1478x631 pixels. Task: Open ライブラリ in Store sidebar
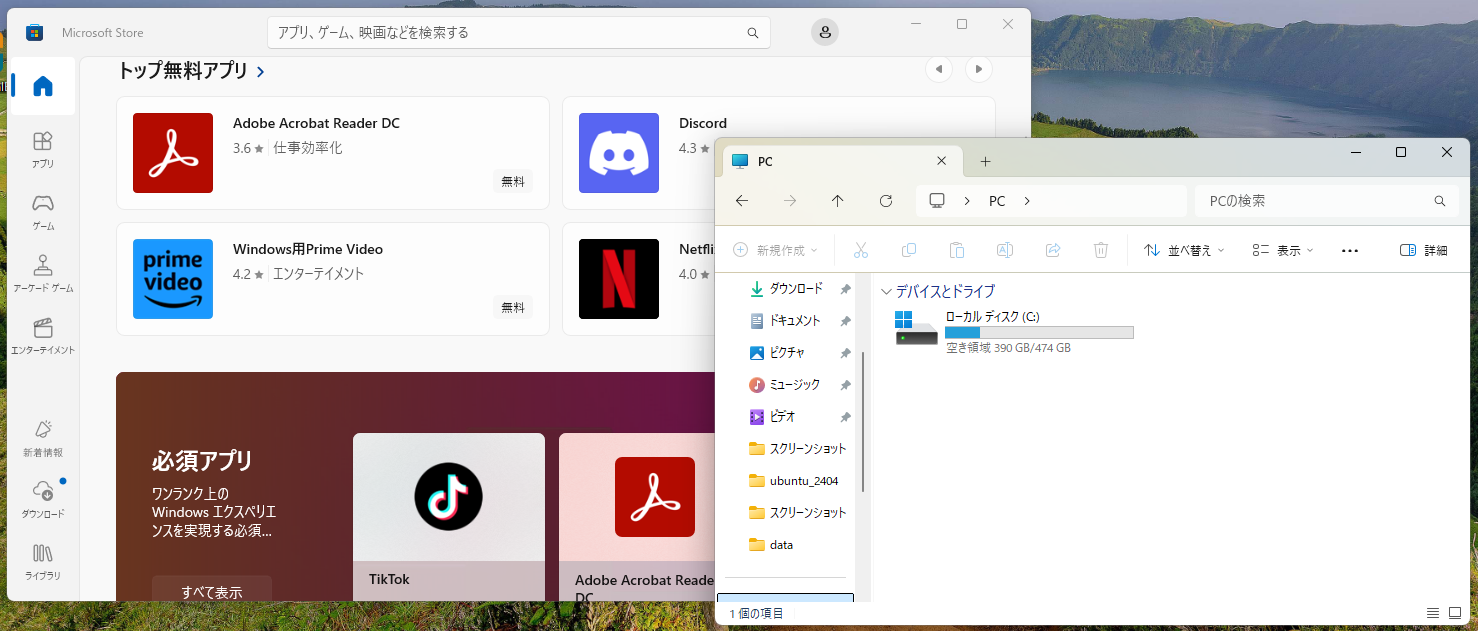pos(43,560)
